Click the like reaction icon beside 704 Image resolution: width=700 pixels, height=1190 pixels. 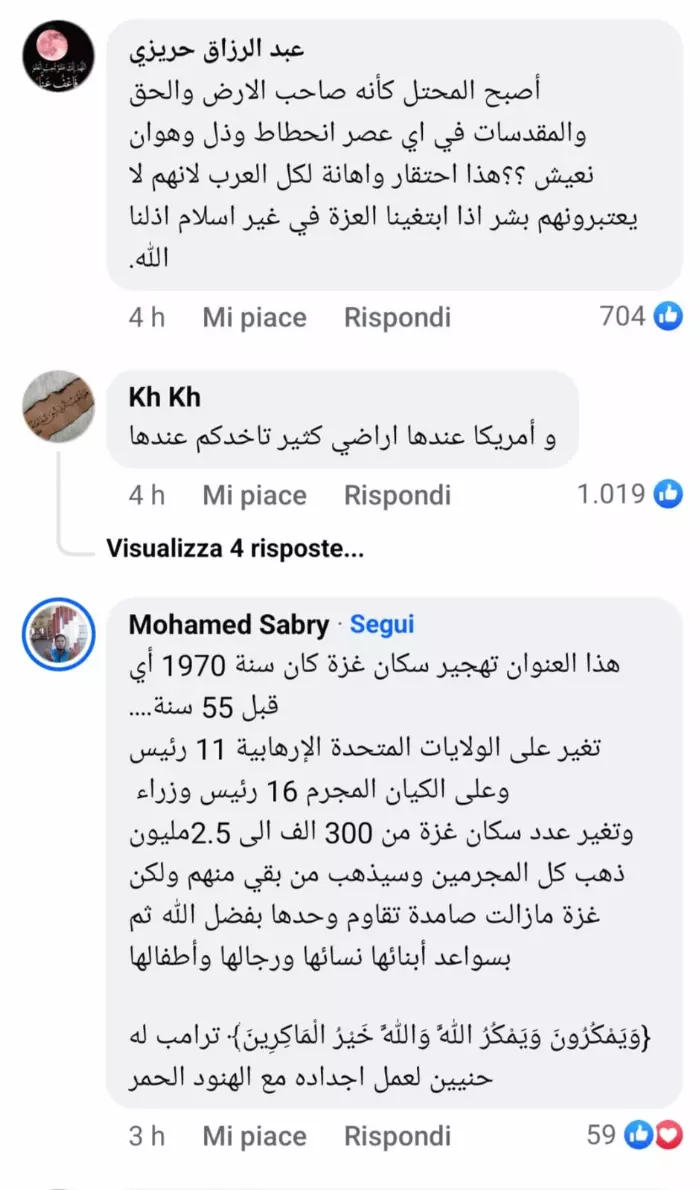tap(668, 317)
